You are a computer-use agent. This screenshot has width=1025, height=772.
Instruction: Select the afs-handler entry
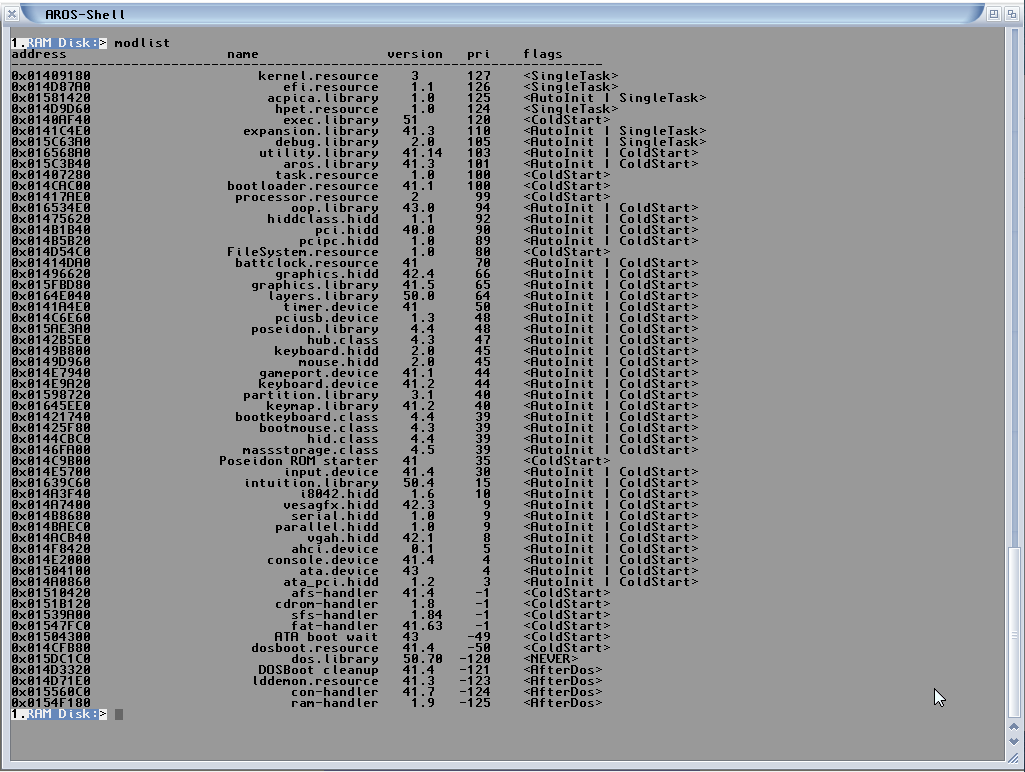(335, 594)
